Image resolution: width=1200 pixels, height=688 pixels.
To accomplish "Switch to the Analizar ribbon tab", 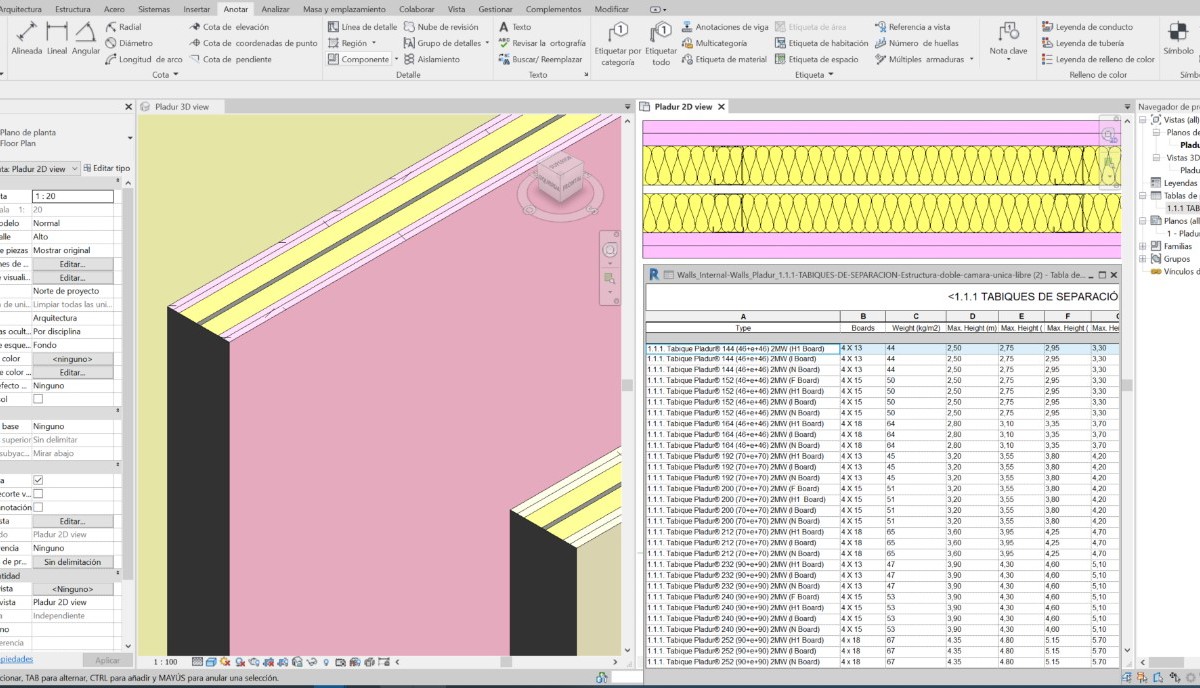I will coord(275,9).
